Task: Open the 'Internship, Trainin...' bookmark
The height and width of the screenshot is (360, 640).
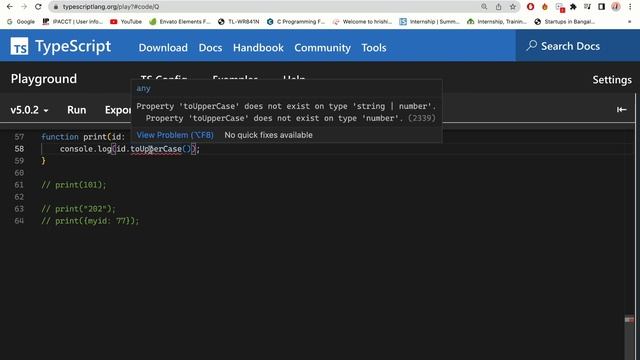Action: (497, 22)
